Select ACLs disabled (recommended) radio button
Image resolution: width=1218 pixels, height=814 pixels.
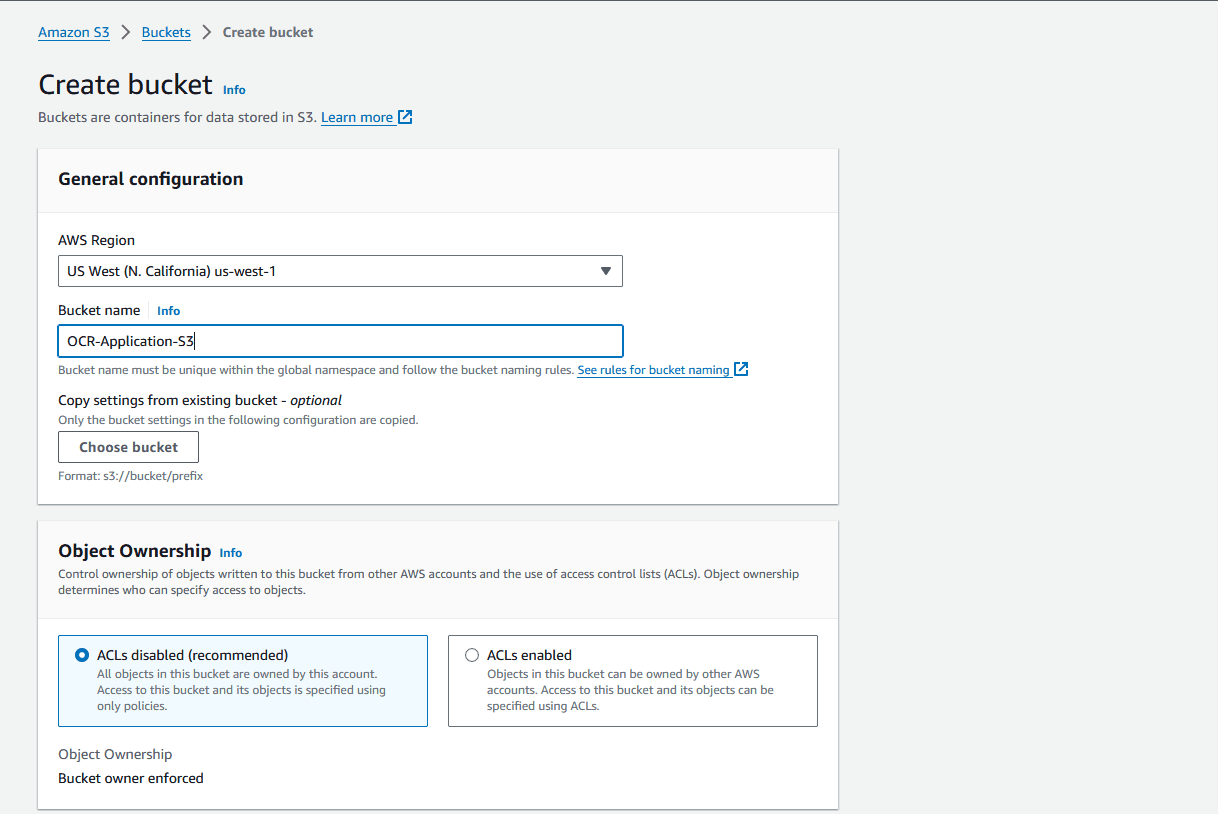[82, 655]
